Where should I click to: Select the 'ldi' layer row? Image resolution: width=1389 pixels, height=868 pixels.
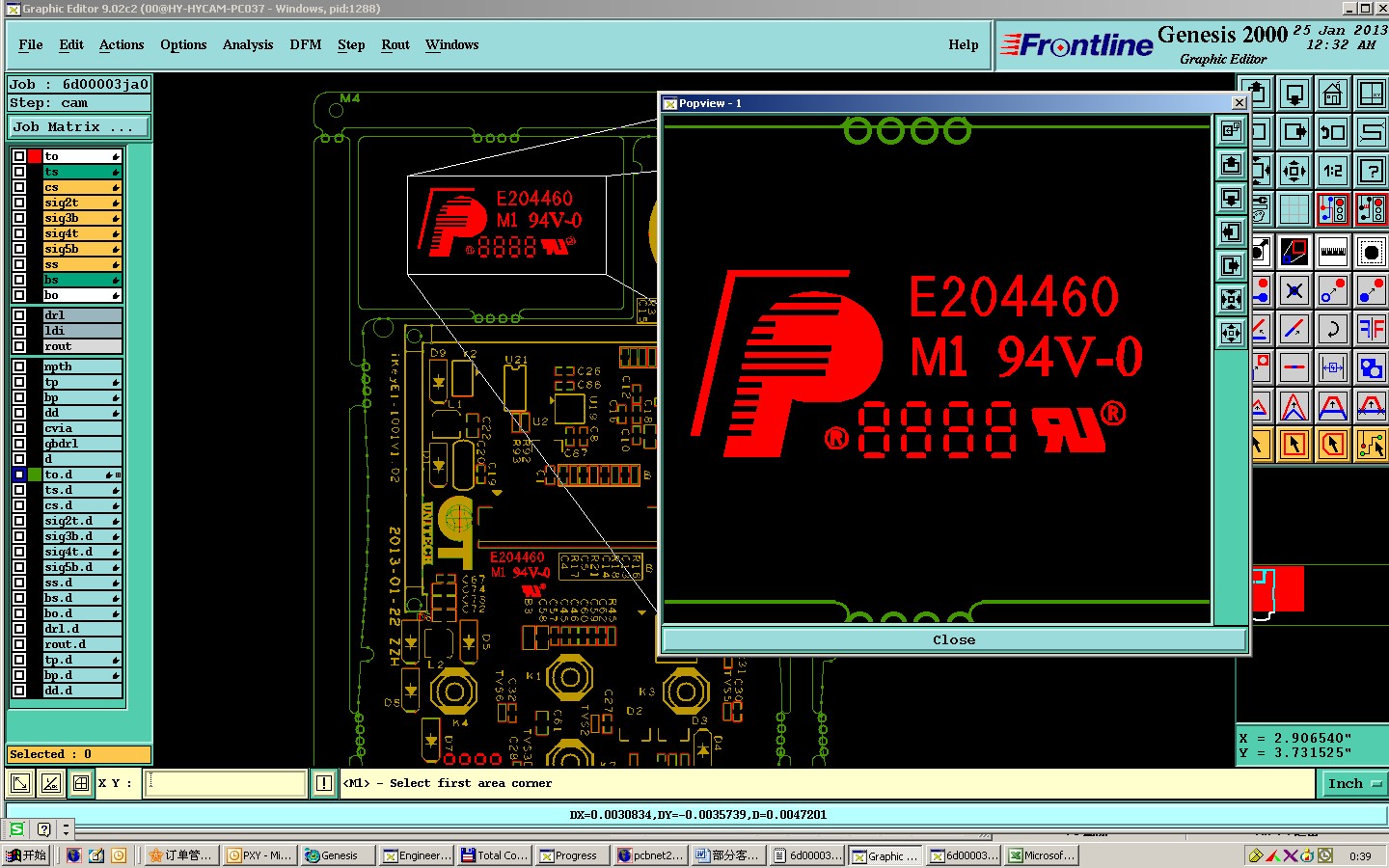pos(82,331)
